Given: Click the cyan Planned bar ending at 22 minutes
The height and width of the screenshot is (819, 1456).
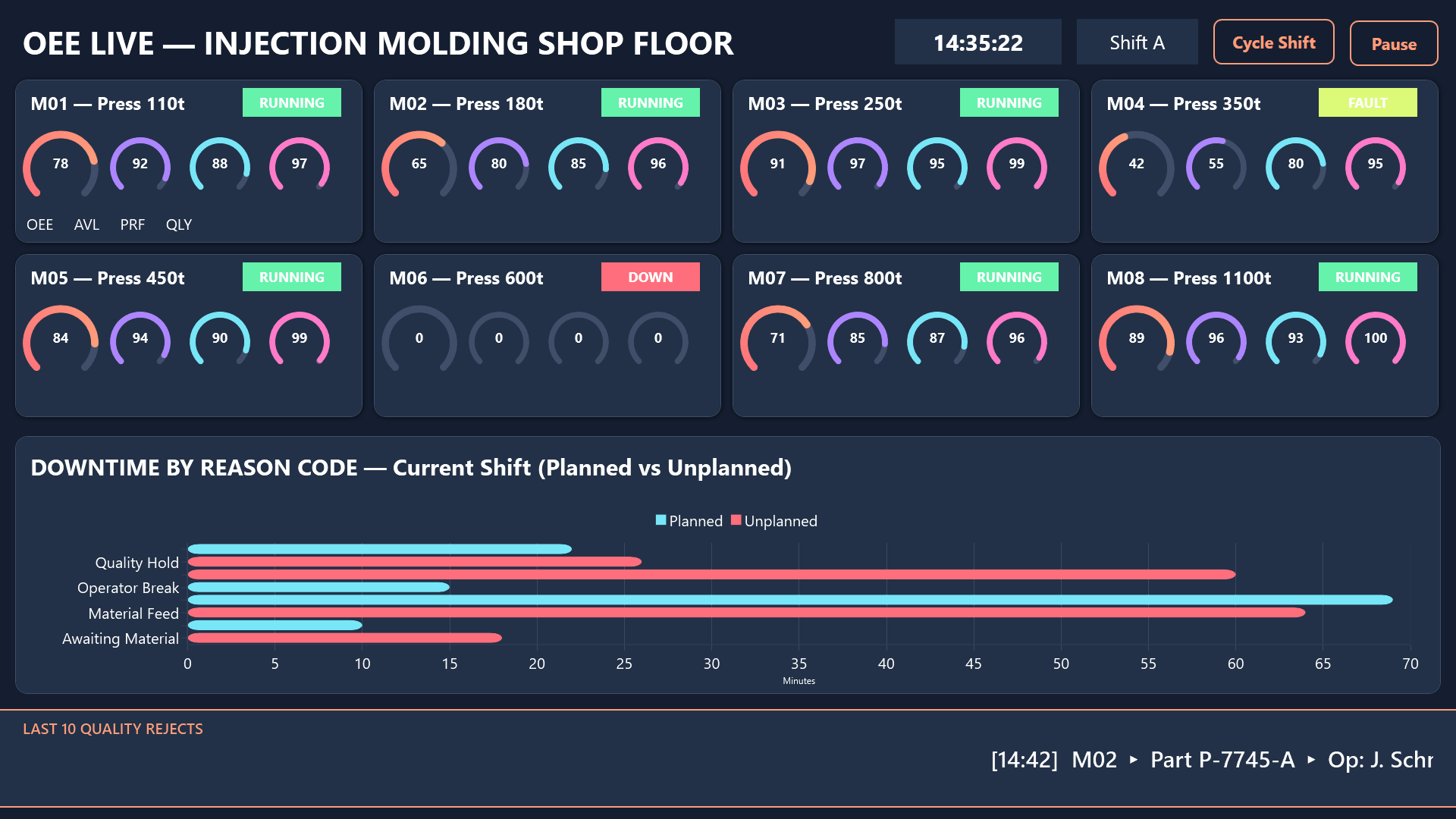Looking at the screenshot, I should [x=379, y=549].
